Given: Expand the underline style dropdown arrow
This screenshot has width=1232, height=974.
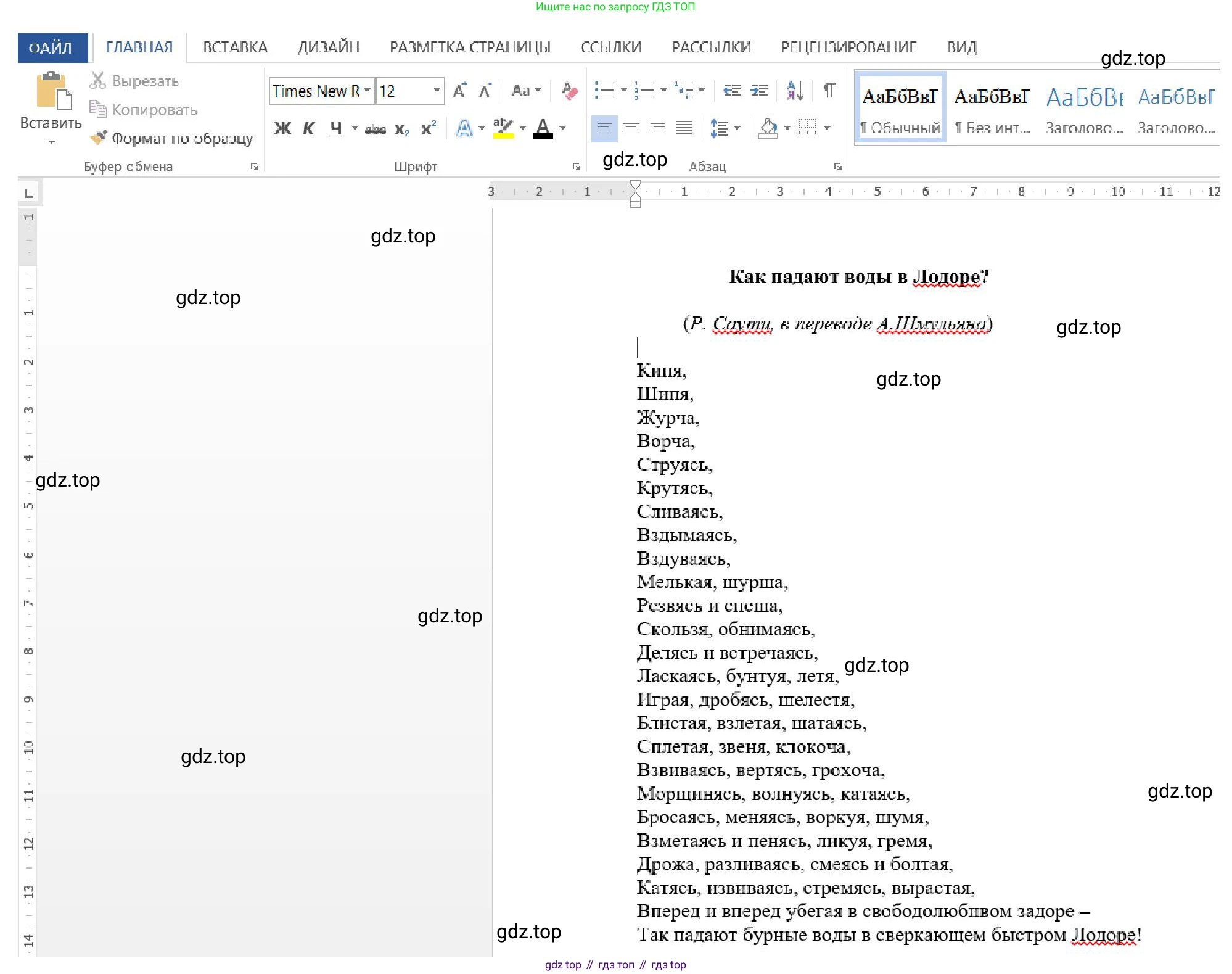Looking at the screenshot, I should click(x=355, y=128).
